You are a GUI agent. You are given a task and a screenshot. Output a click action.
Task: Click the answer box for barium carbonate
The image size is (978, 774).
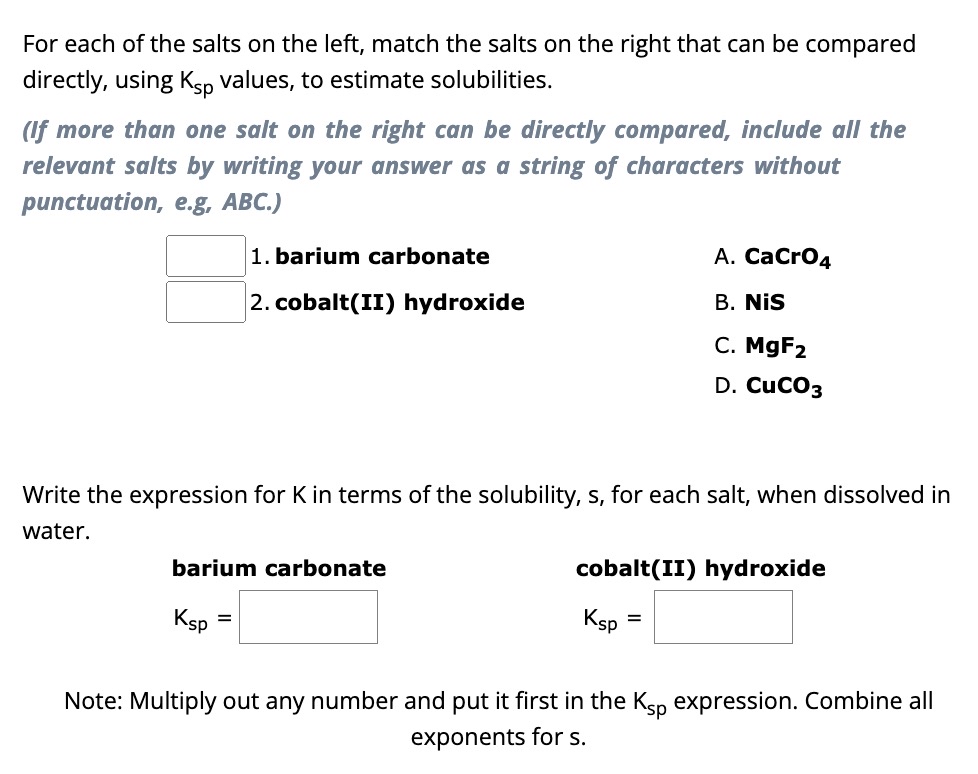pos(204,256)
